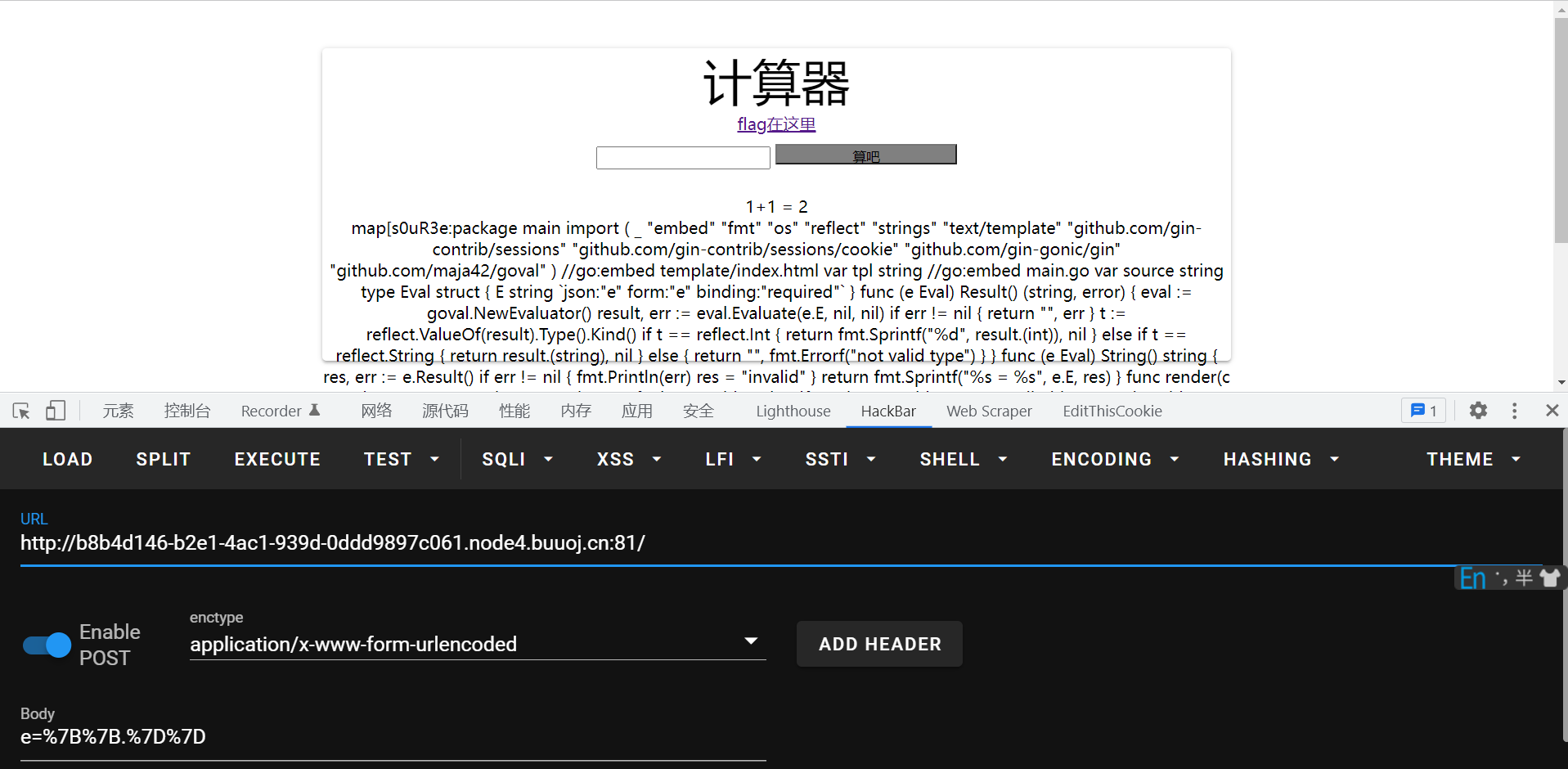Viewport: 1568px width, 769px height.
Task: Focus the calculator expression input
Action: [x=683, y=157]
